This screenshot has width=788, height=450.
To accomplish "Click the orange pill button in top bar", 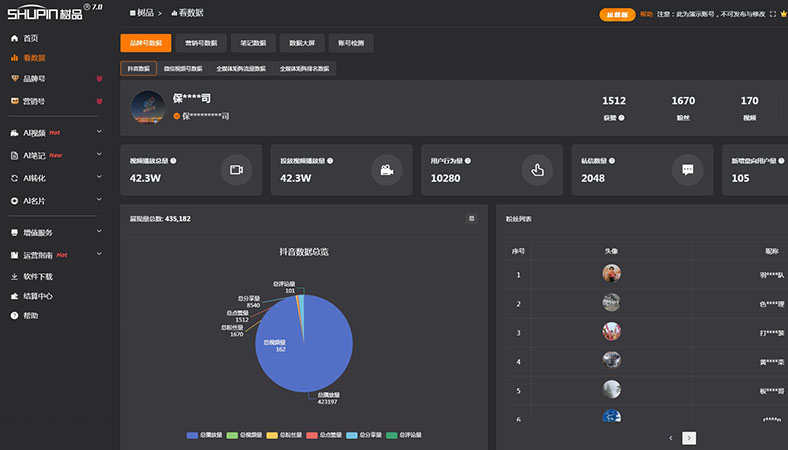I will (617, 15).
